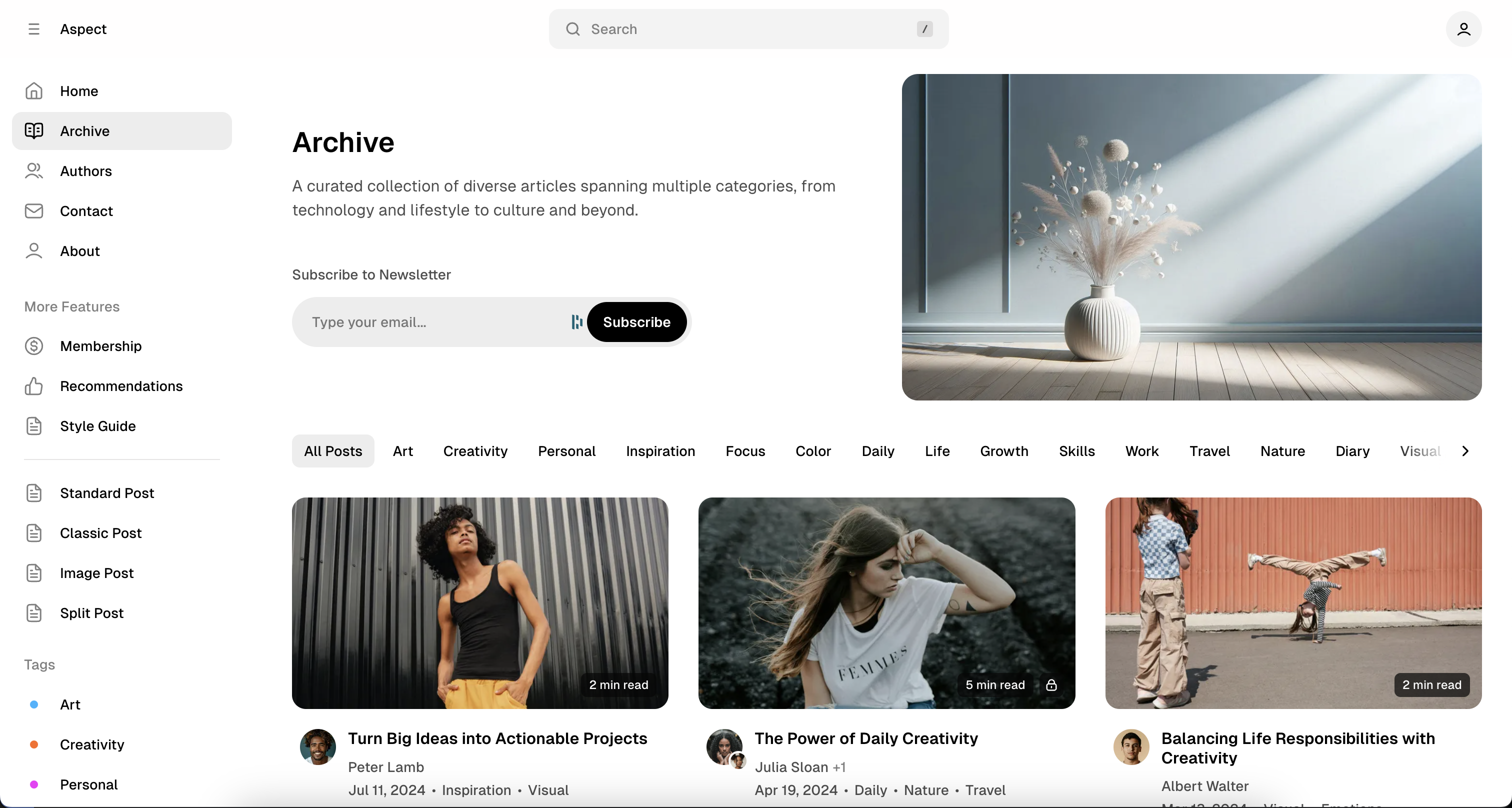The image size is (1512, 808).
Task: Click the Contact envelope icon
Action: [34, 210]
